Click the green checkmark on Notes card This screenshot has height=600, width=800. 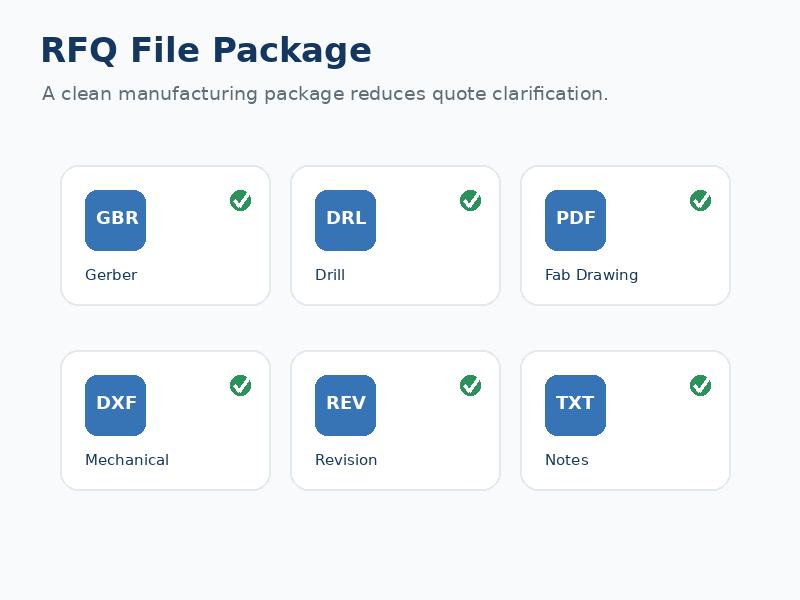pos(701,386)
